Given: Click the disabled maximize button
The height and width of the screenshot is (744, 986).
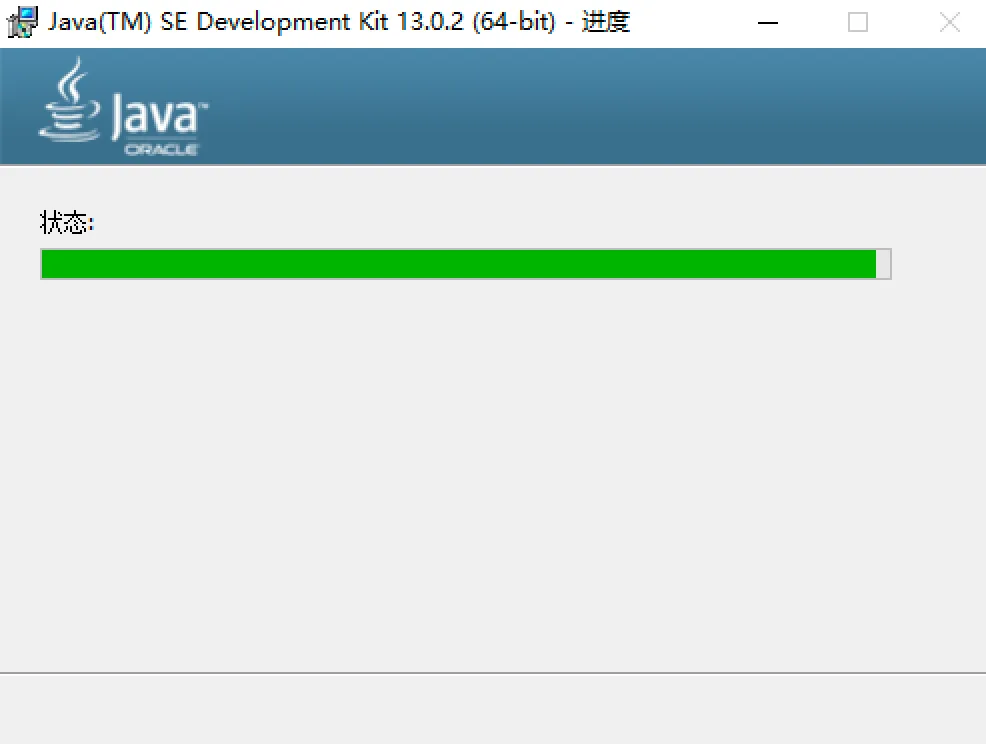Looking at the screenshot, I should tap(858, 23).
